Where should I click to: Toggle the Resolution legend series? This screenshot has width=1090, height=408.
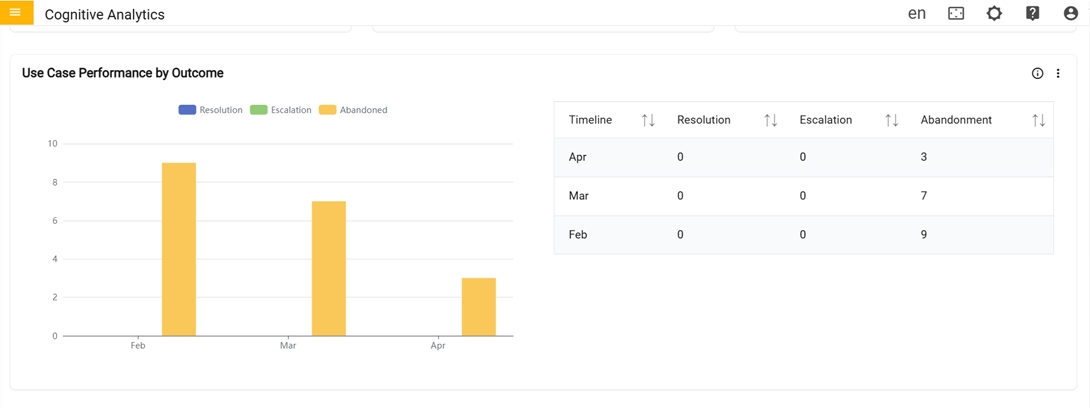pos(211,110)
